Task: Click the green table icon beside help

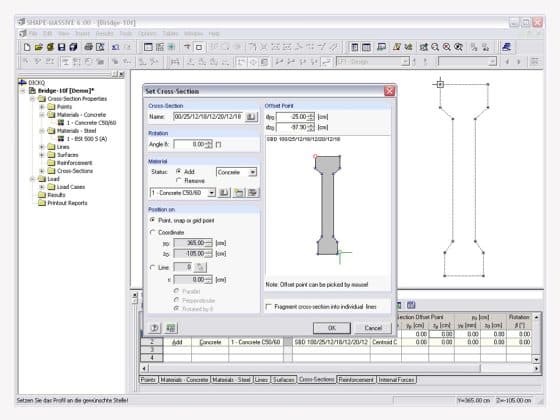Action: 171,328
